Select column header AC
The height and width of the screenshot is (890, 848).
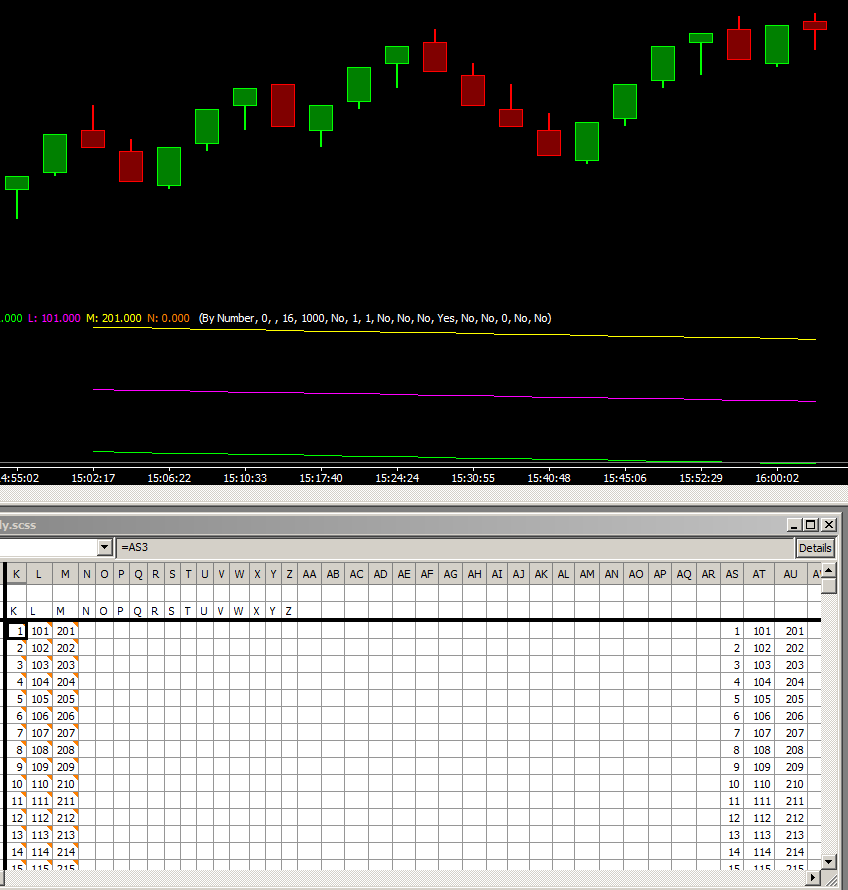[356, 574]
